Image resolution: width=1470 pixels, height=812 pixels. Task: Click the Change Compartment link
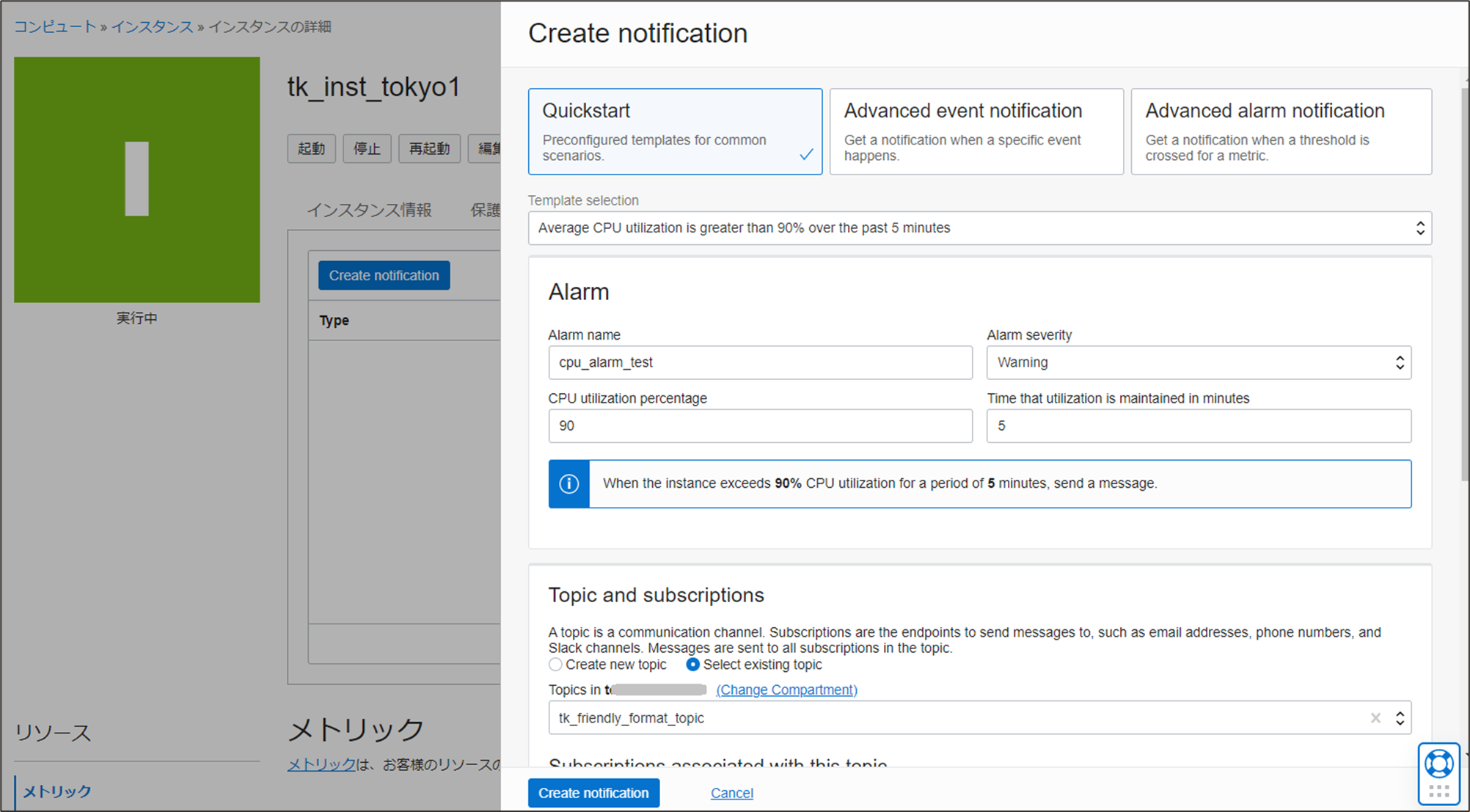[786, 690]
